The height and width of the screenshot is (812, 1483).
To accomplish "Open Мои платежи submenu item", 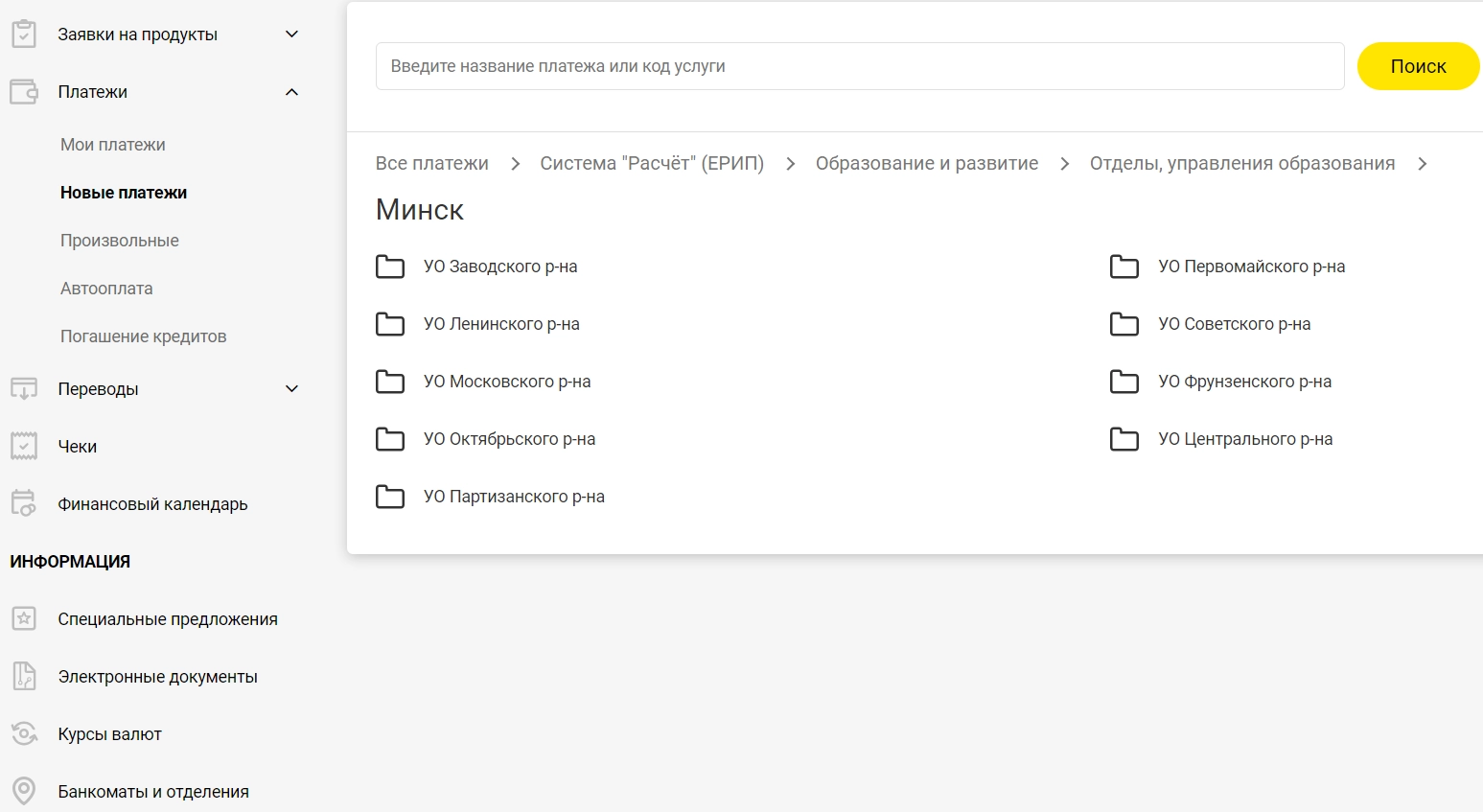I will [x=113, y=145].
